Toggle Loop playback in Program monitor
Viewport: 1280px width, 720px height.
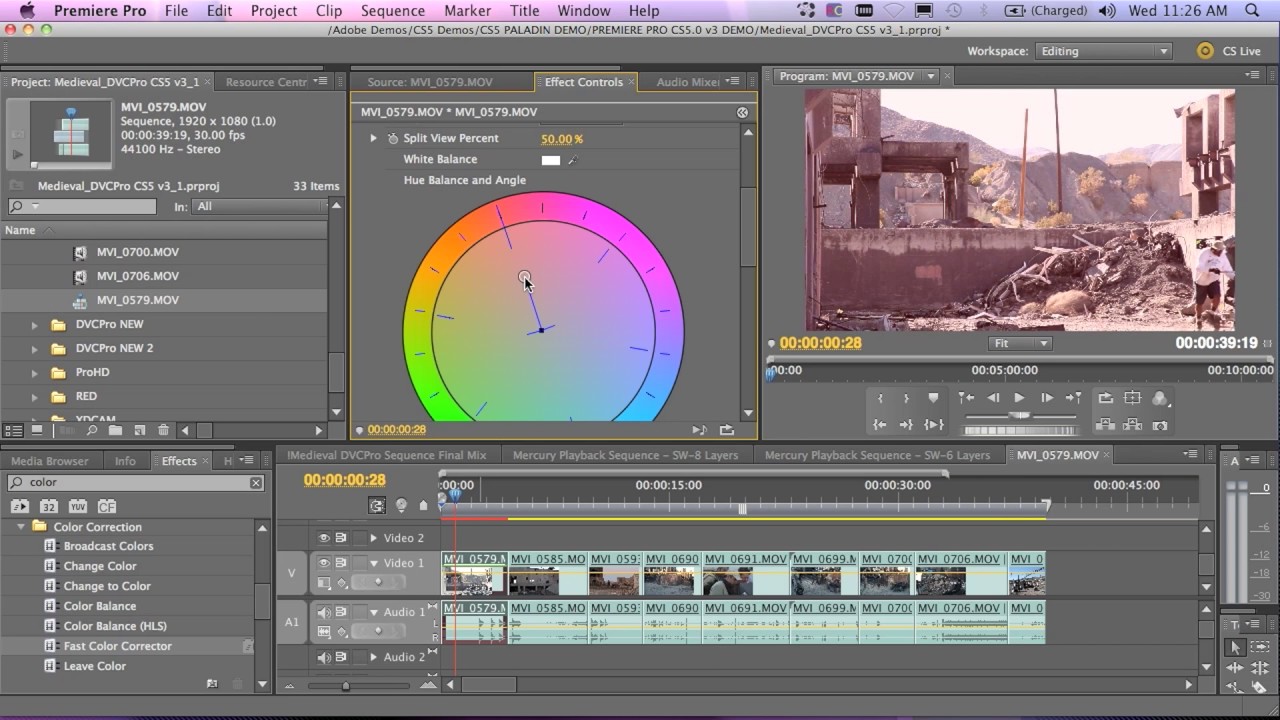1105,398
